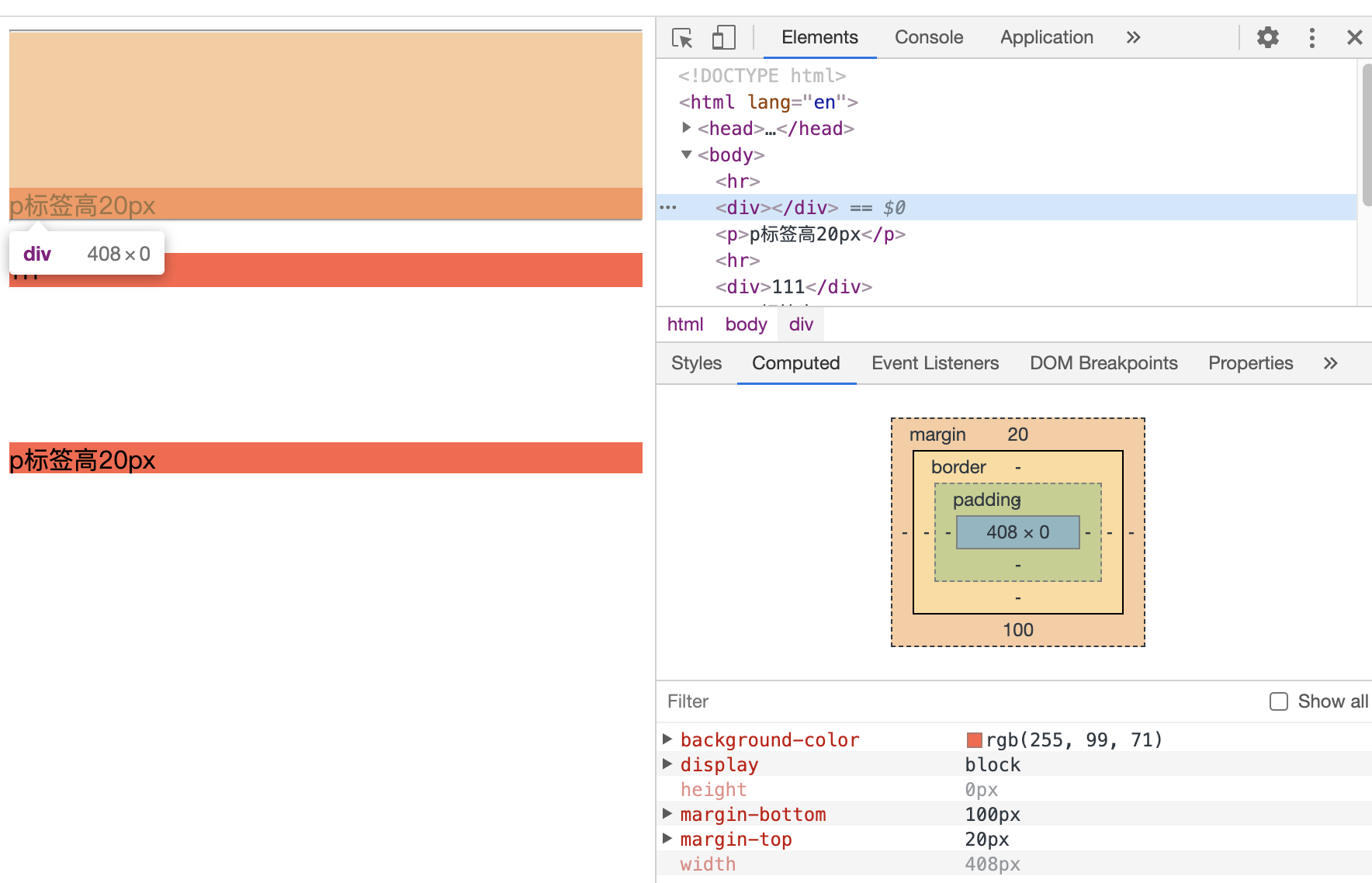
Task: Open the Application tab
Action: coord(1046,37)
